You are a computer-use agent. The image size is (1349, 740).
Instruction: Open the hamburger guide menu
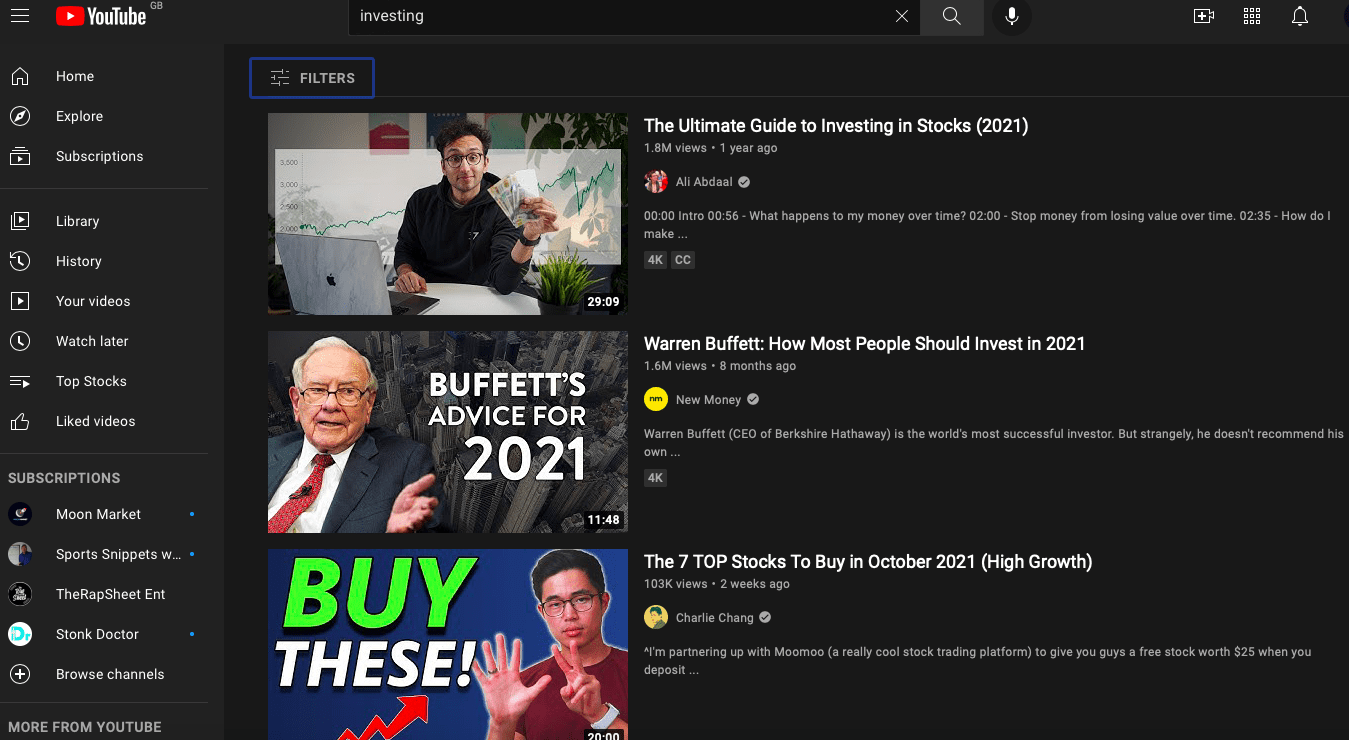(19, 16)
